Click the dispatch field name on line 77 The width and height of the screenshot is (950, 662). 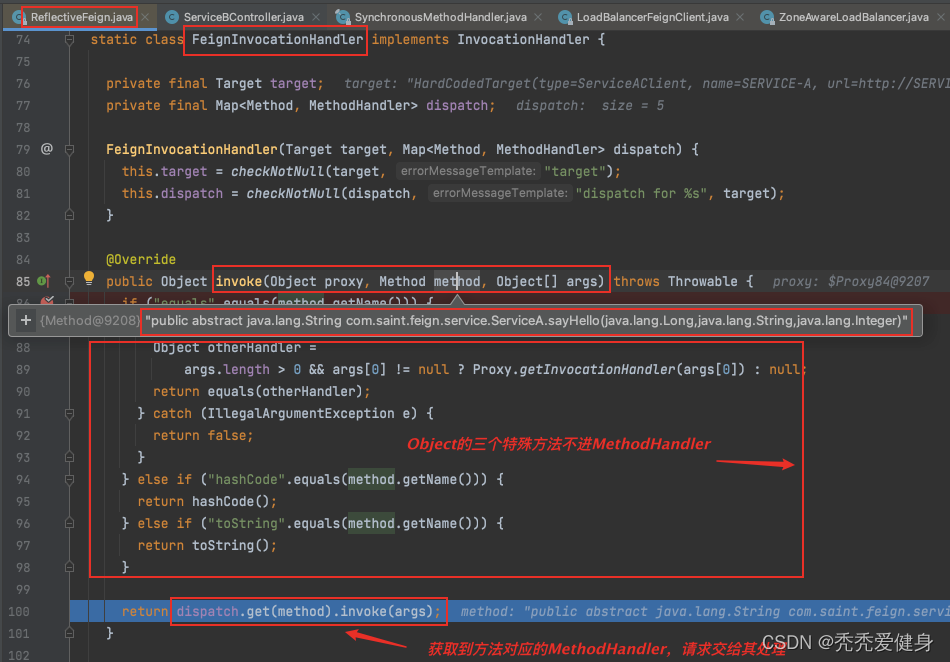[457, 105]
